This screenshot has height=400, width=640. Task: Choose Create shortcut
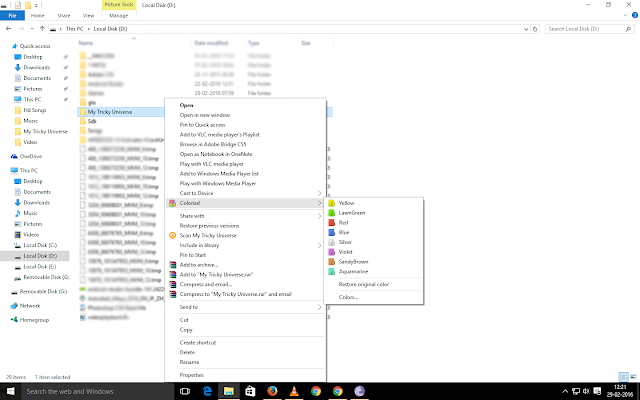click(245, 343)
